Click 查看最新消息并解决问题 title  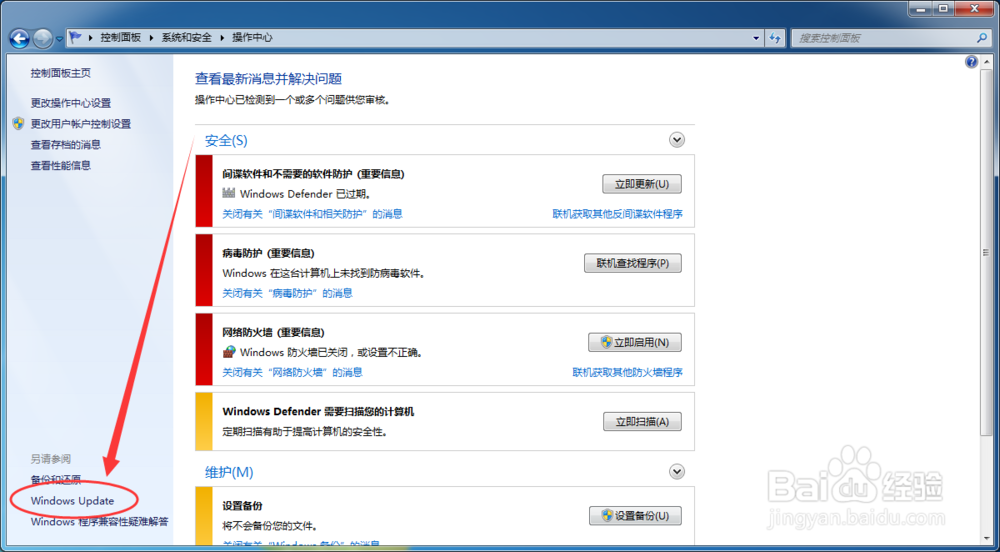click(268, 79)
